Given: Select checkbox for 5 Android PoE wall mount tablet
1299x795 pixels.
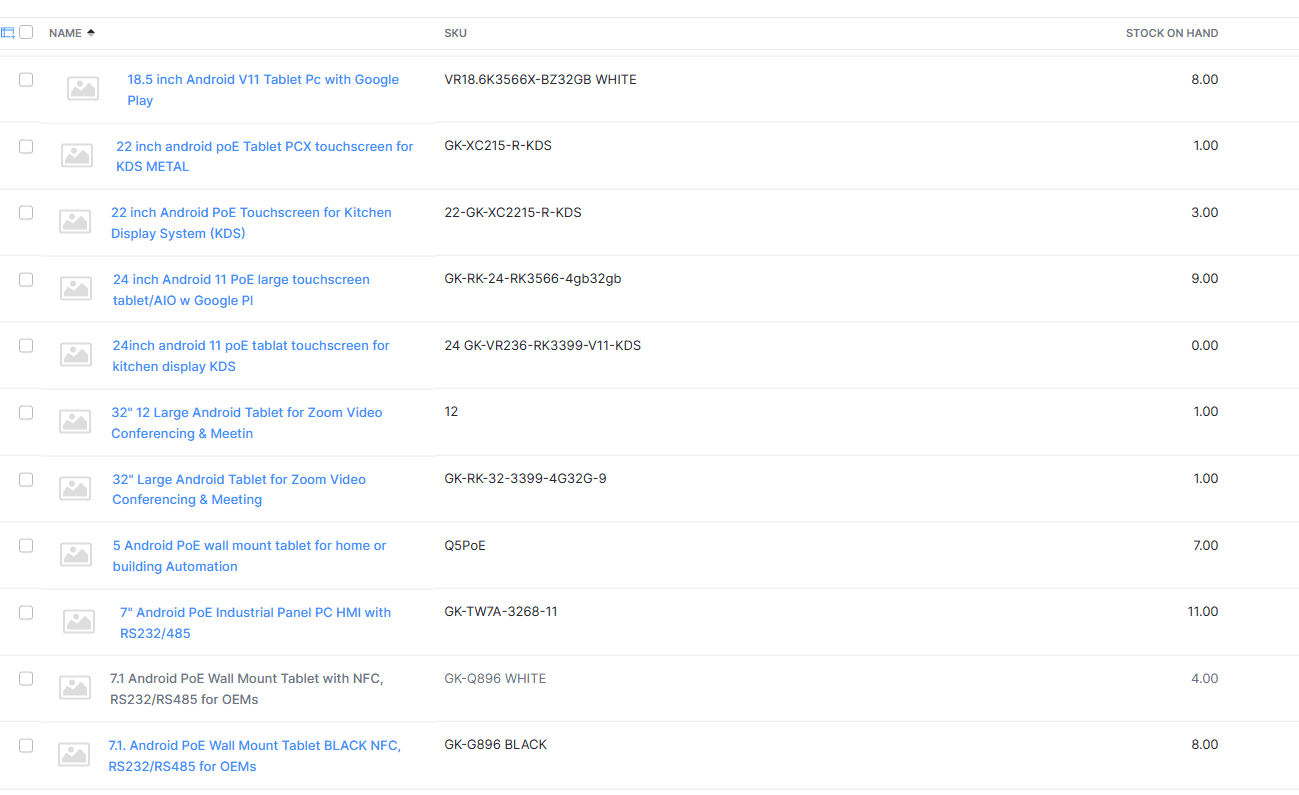Looking at the screenshot, I should [x=26, y=545].
